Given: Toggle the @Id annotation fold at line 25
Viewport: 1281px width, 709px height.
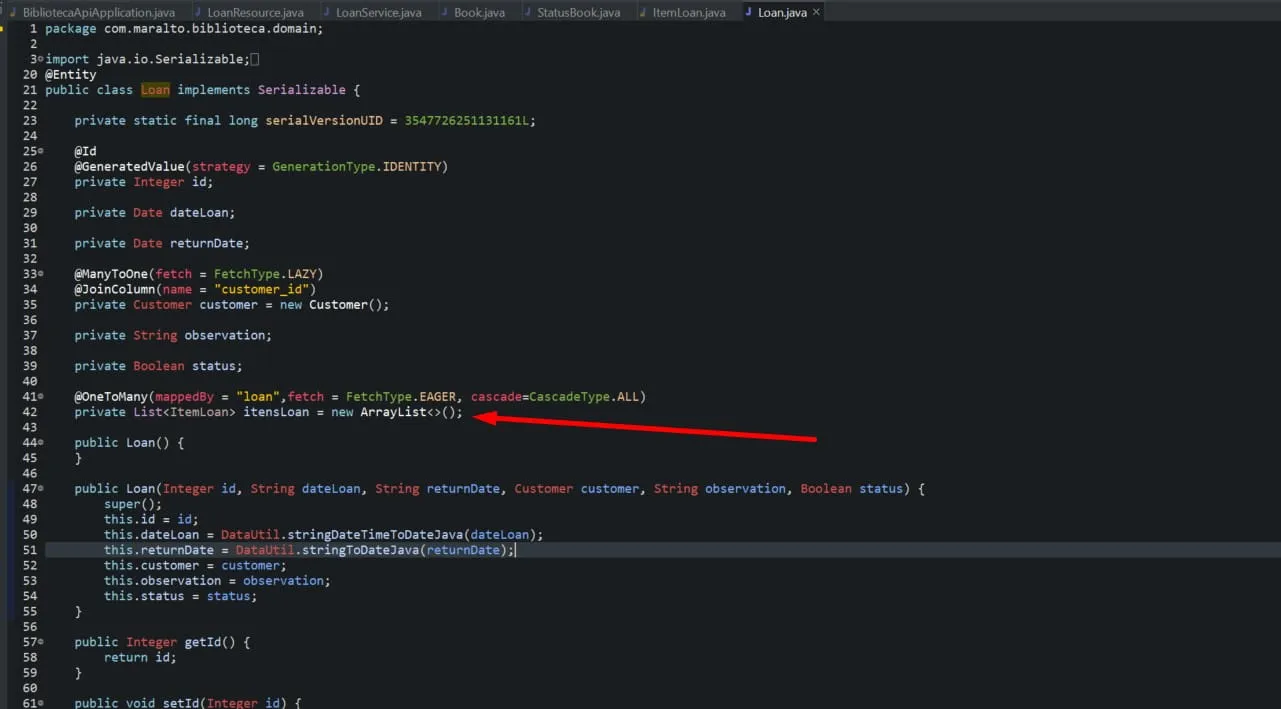Looking at the screenshot, I should [41, 150].
